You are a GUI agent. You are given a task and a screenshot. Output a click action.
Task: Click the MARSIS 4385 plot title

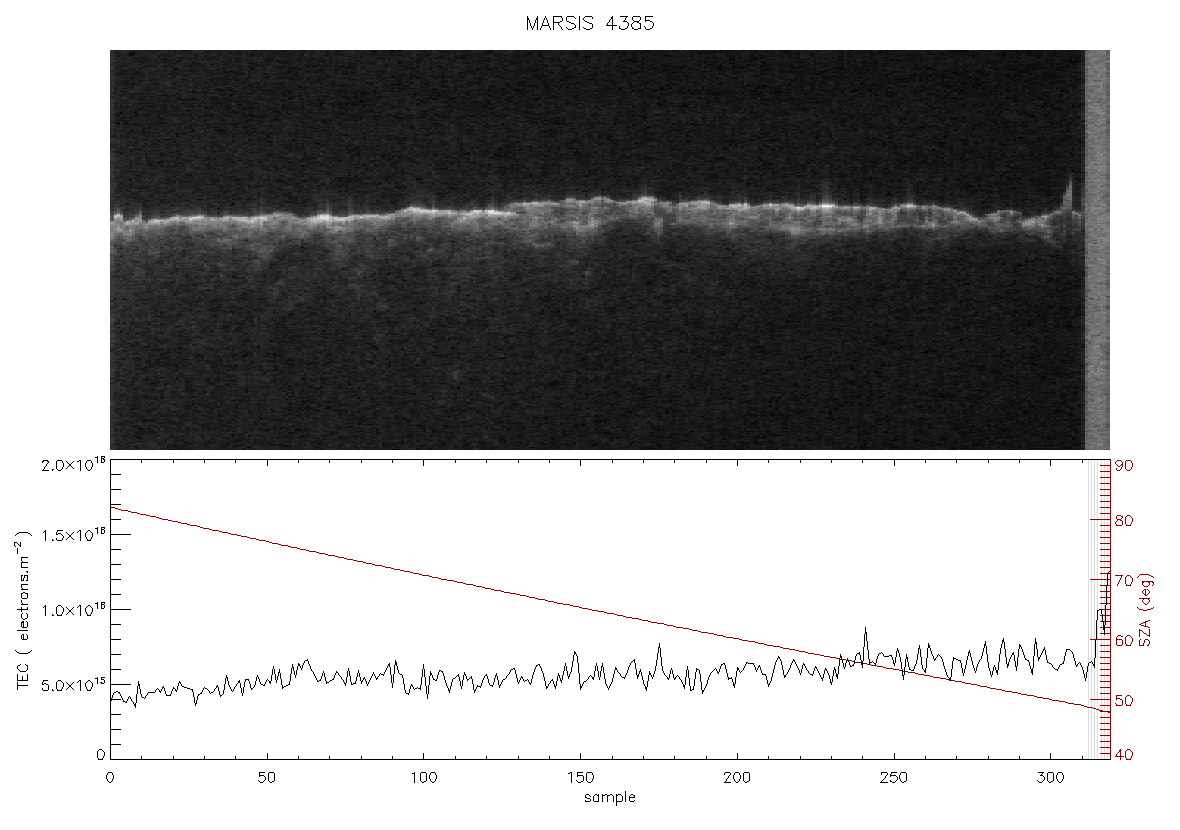click(x=589, y=23)
